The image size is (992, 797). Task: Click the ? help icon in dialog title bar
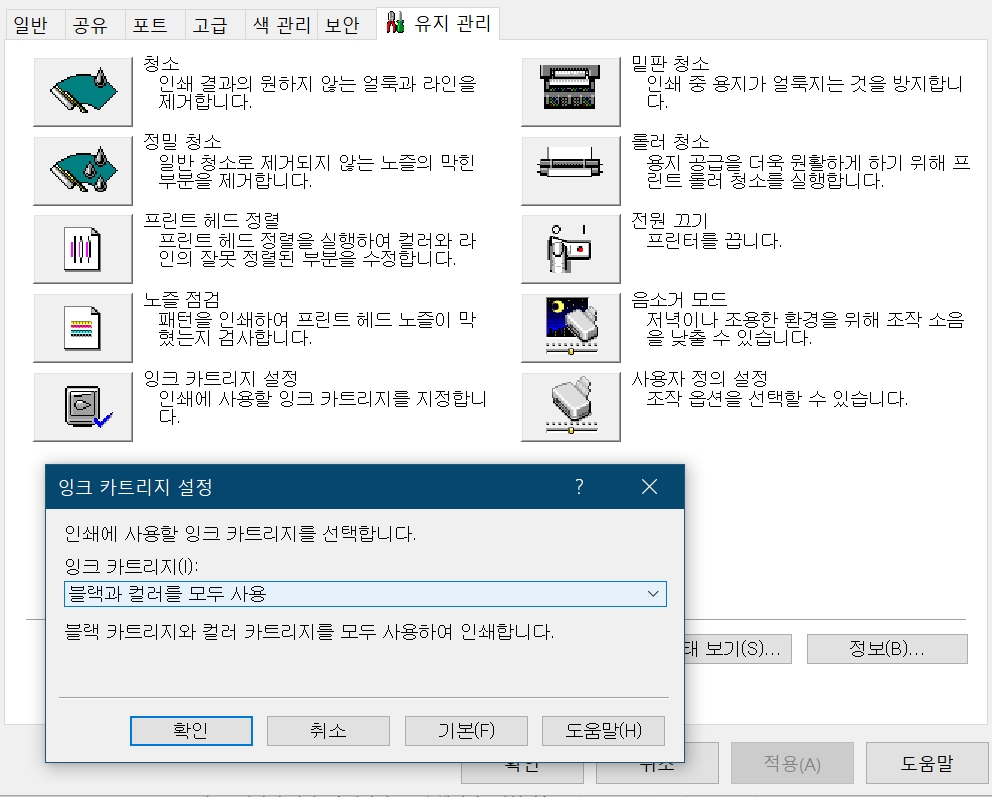coord(579,487)
